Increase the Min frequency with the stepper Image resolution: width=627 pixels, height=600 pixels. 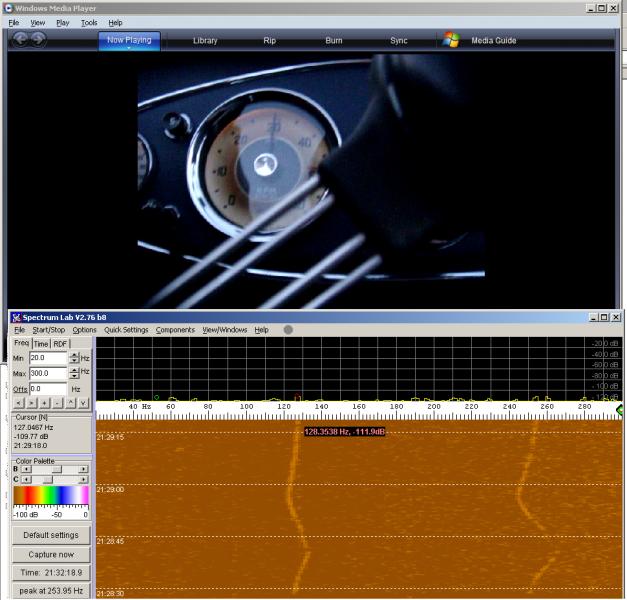[74, 354]
